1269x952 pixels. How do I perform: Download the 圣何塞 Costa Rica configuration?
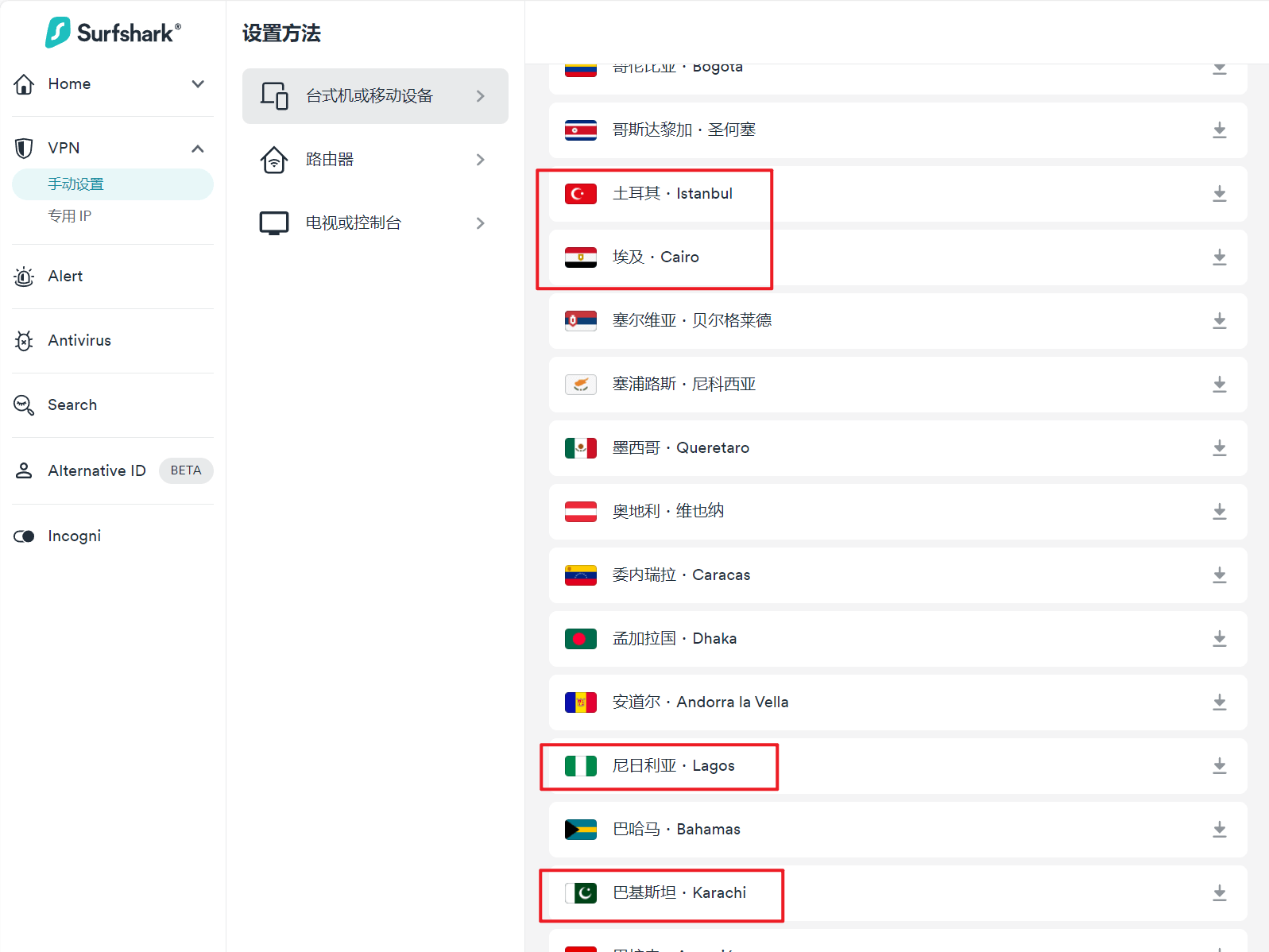click(x=1219, y=130)
